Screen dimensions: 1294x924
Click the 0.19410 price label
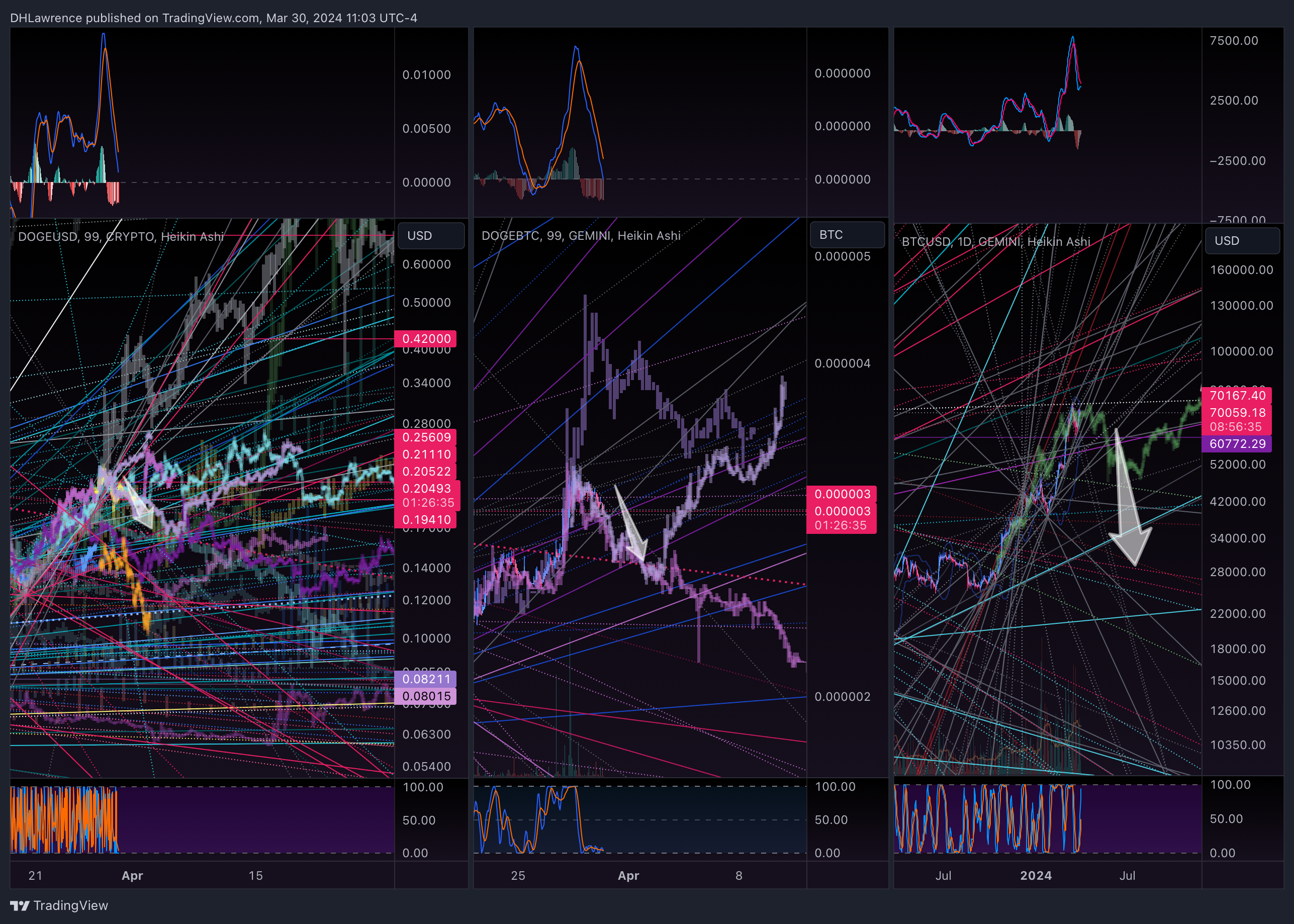pos(425,519)
